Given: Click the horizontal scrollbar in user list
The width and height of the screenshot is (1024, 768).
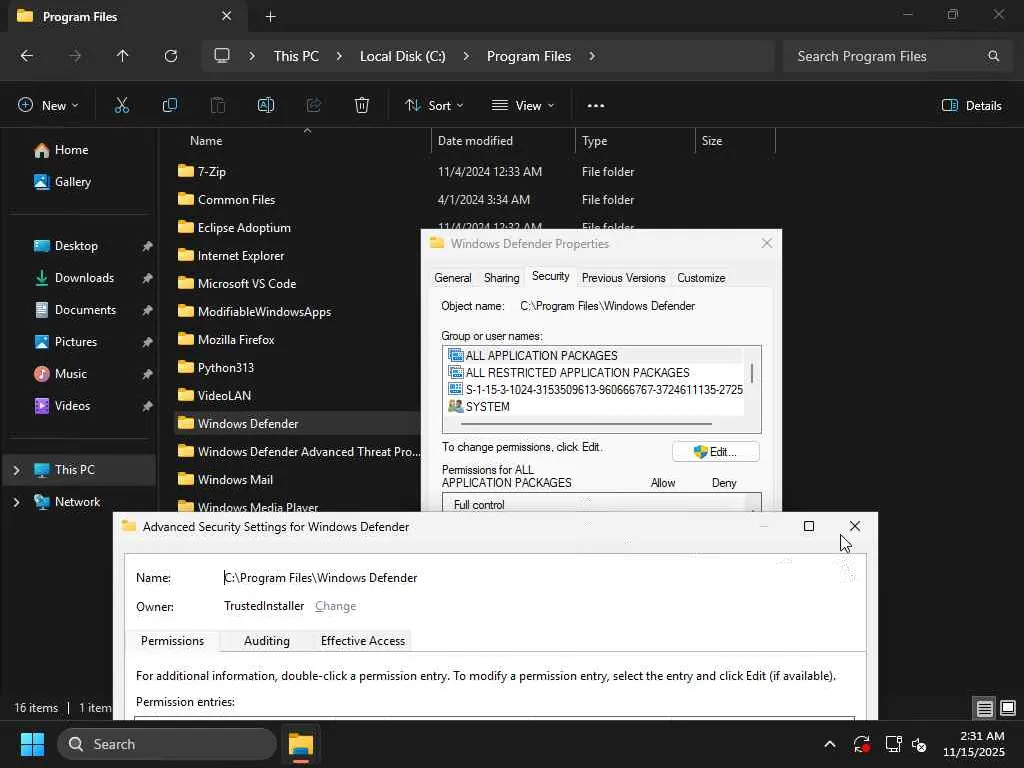Looking at the screenshot, I should coord(586,424).
